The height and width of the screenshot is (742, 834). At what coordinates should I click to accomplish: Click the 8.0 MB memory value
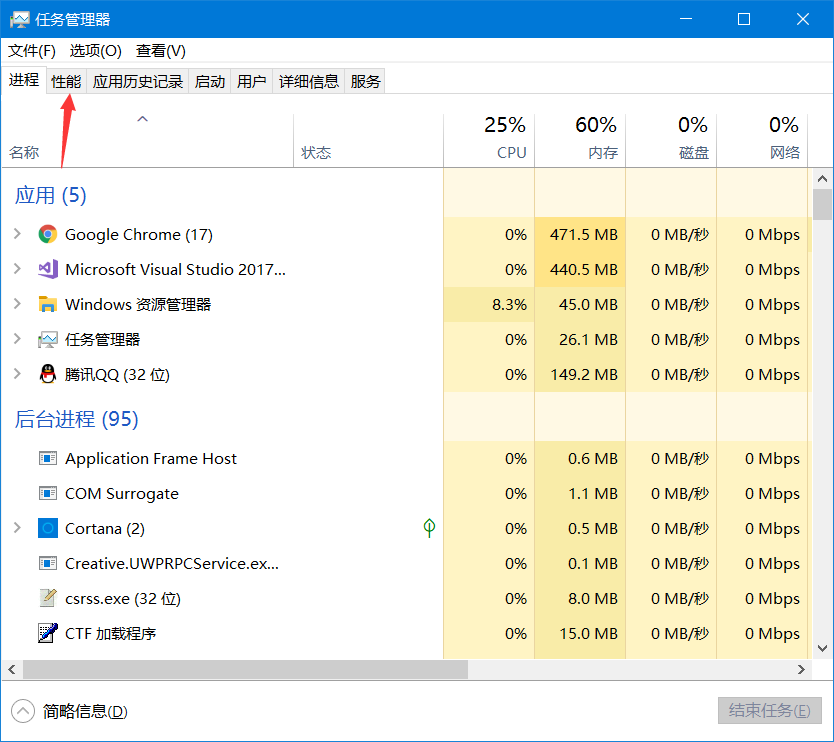[x=593, y=599]
